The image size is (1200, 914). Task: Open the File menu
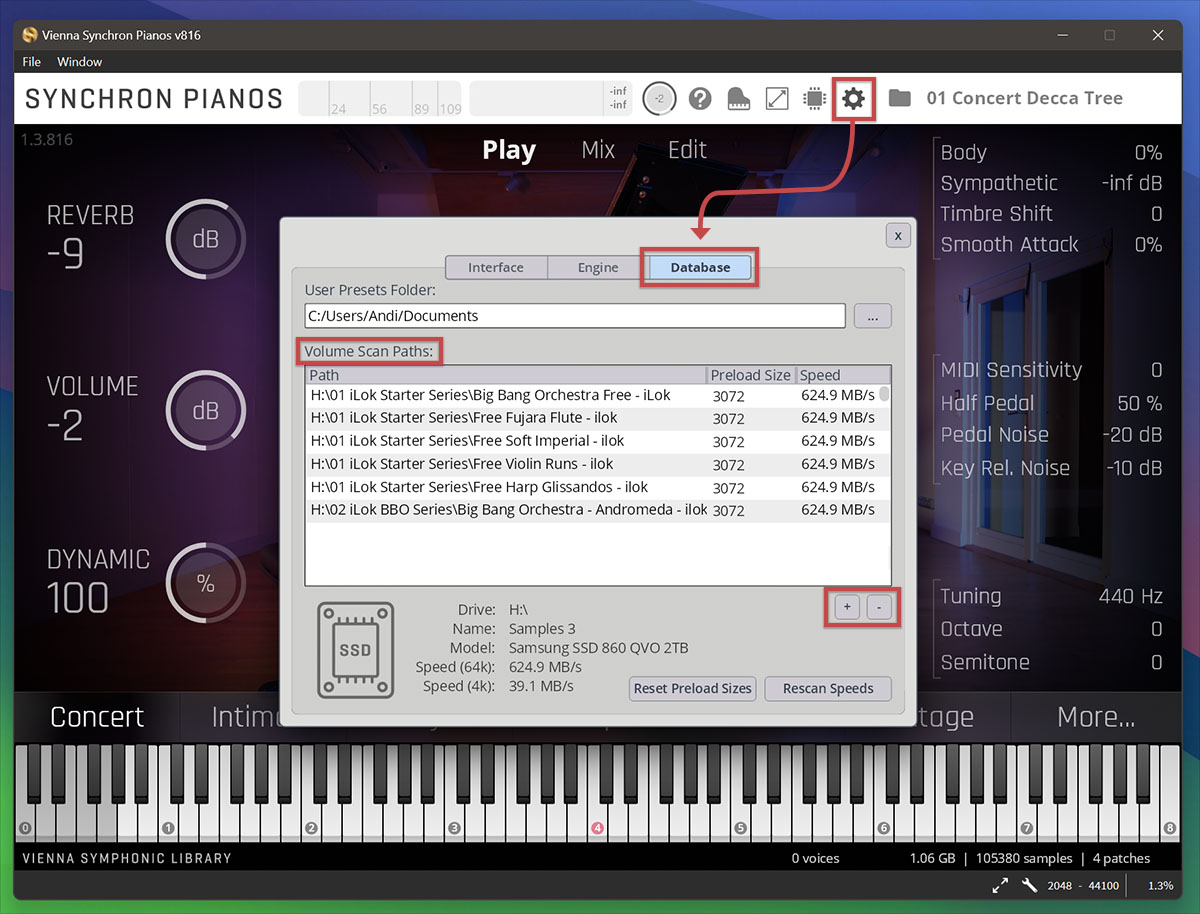(32, 62)
